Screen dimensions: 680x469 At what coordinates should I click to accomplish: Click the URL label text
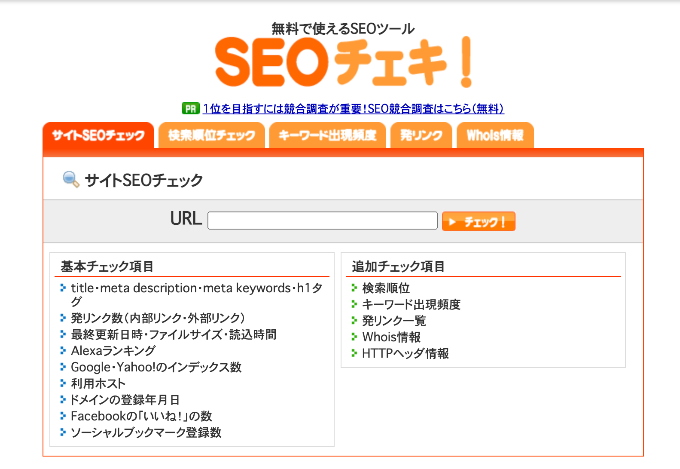186,218
